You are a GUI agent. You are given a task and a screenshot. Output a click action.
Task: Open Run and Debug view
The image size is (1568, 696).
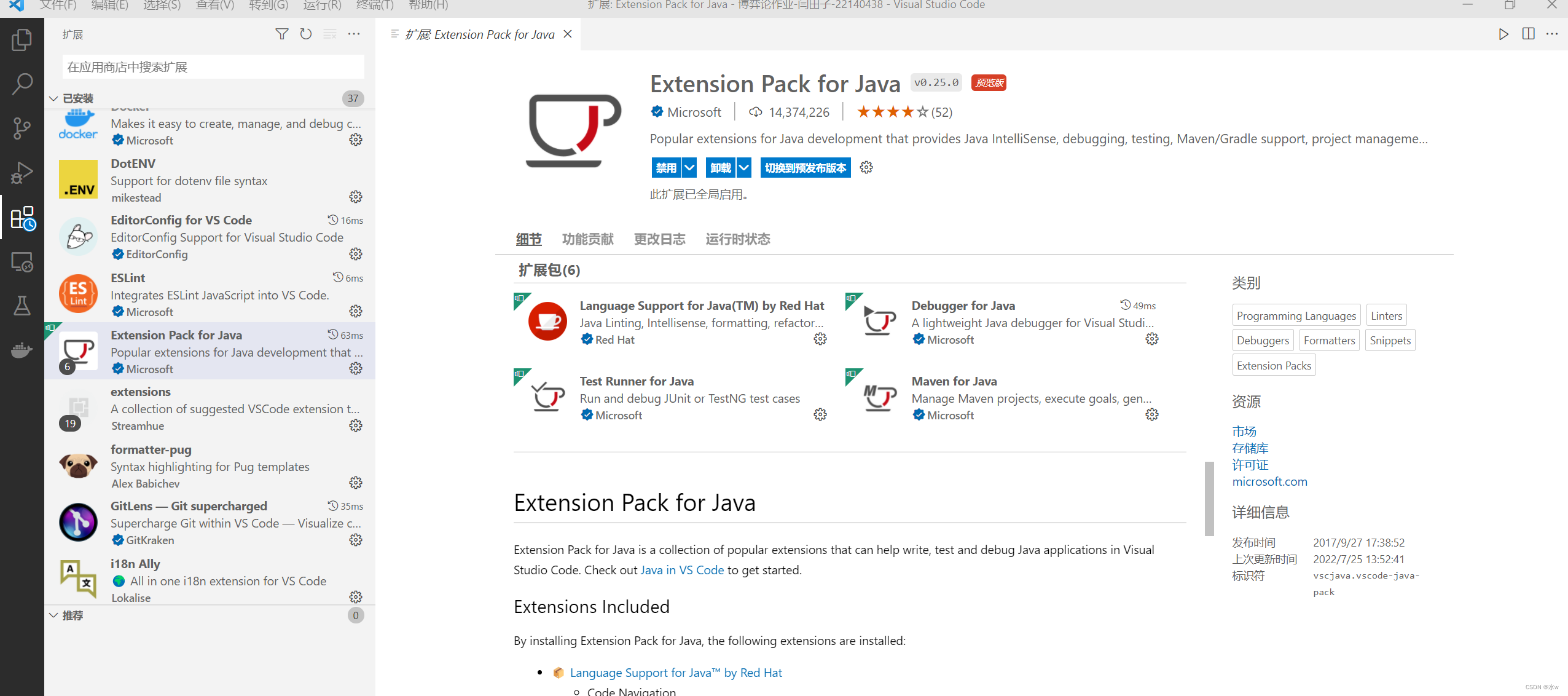pyautogui.click(x=22, y=173)
